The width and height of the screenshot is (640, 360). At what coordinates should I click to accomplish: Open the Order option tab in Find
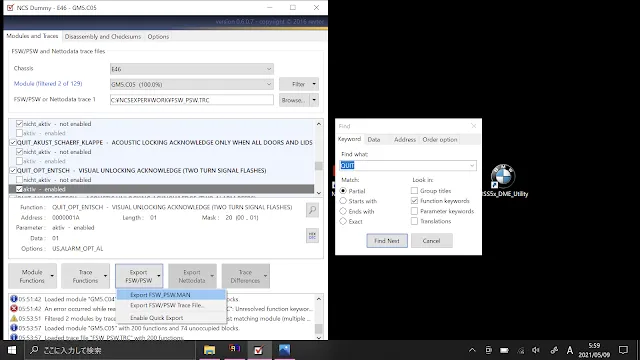pos(440,140)
